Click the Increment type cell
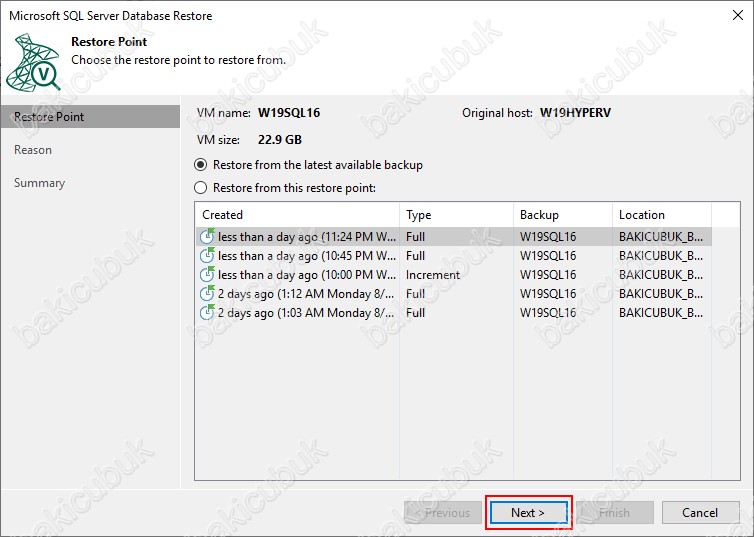This screenshot has height=537, width=754. coord(433,275)
